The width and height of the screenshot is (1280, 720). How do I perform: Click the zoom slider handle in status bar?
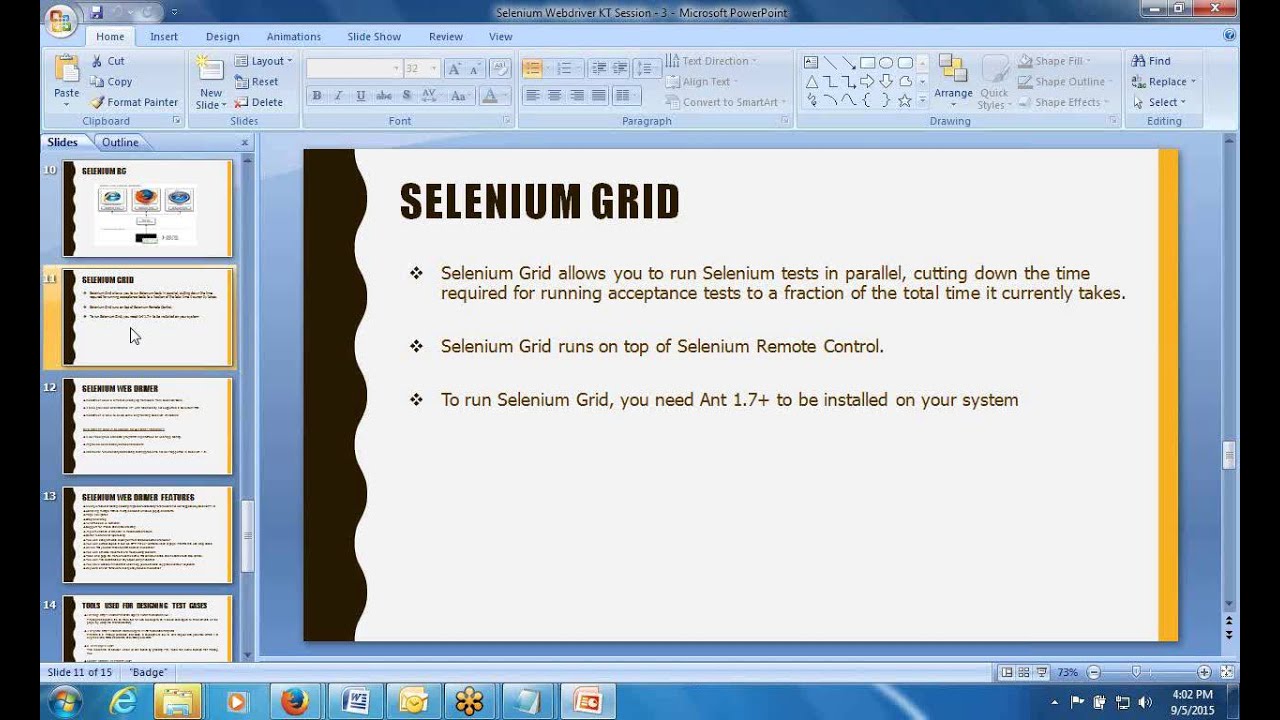click(x=1136, y=672)
